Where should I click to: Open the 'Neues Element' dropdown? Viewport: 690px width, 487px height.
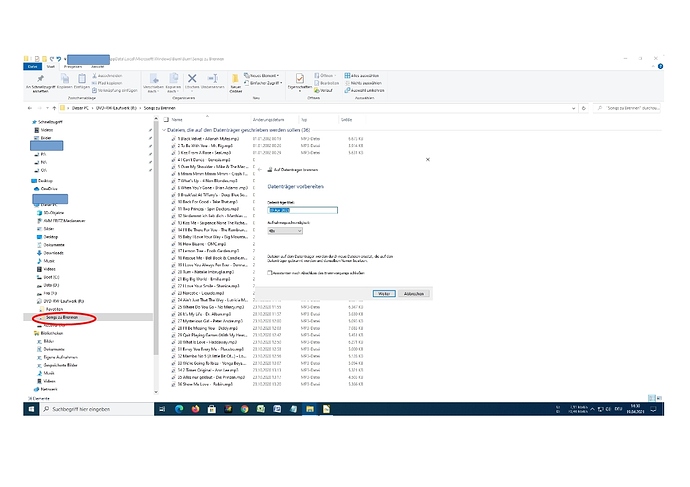[x=262, y=75]
